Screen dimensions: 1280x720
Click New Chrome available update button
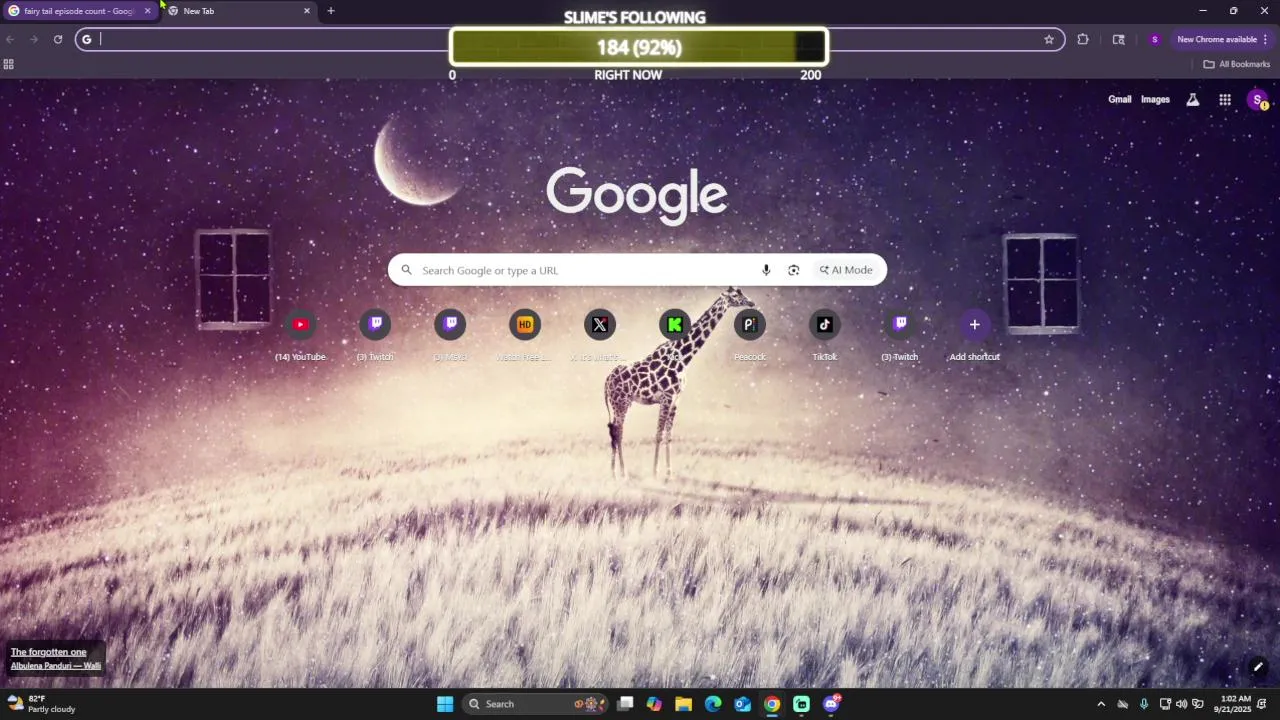pos(1217,39)
